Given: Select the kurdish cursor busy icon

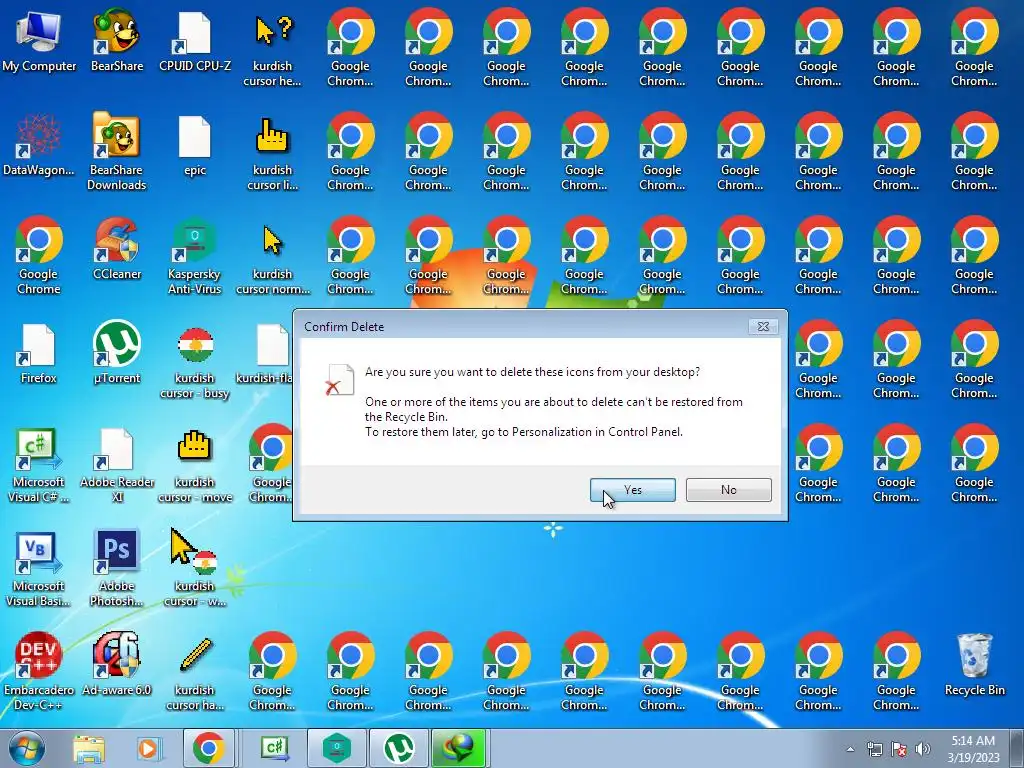Looking at the screenshot, I should click(195, 362).
